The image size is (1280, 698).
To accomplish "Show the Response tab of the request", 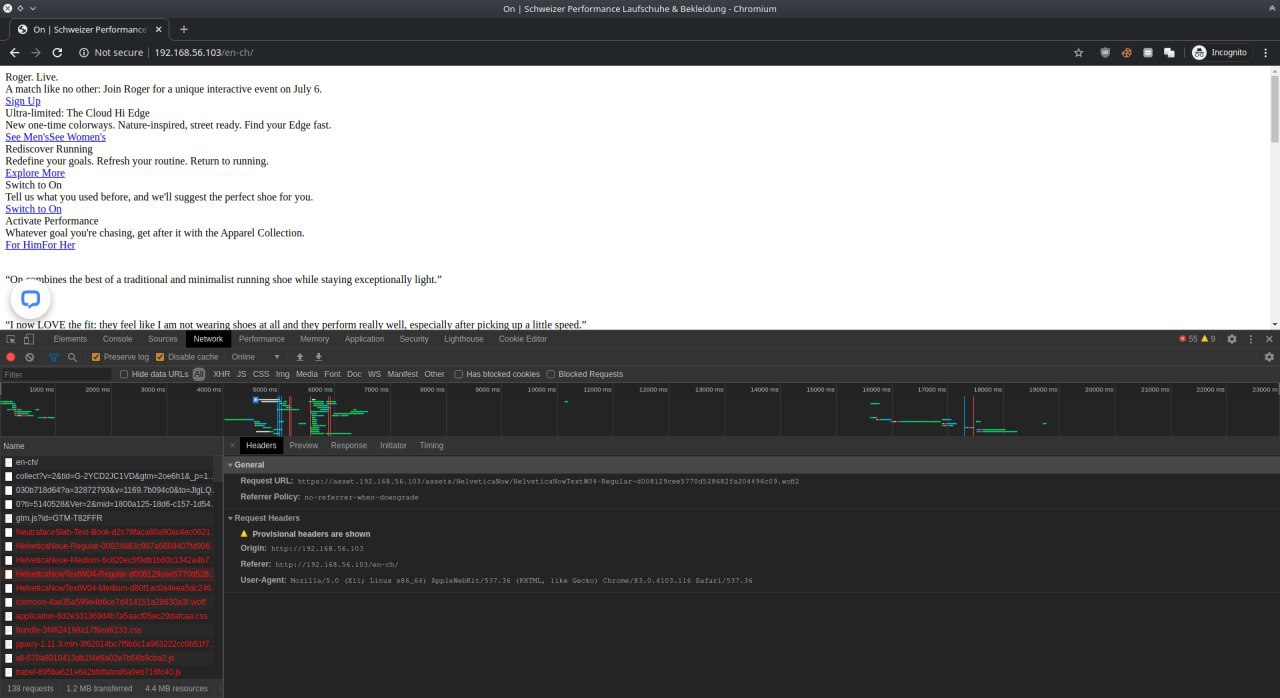I will [x=349, y=445].
